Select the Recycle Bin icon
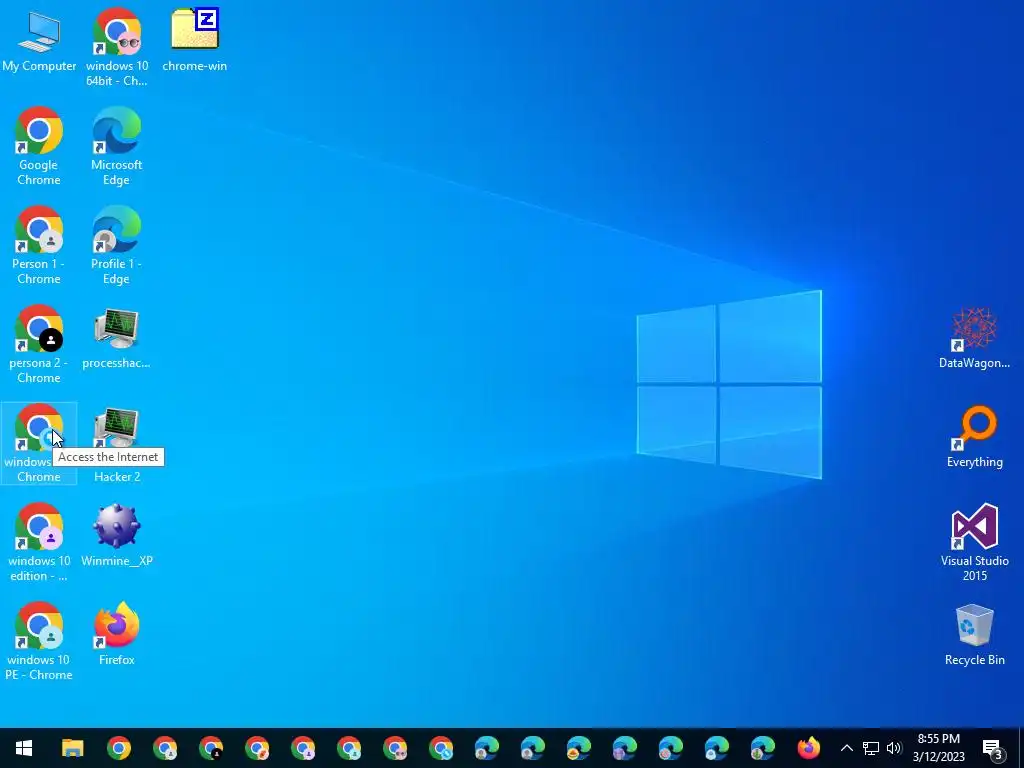The image size is (1024, 768). coord(974,635)
